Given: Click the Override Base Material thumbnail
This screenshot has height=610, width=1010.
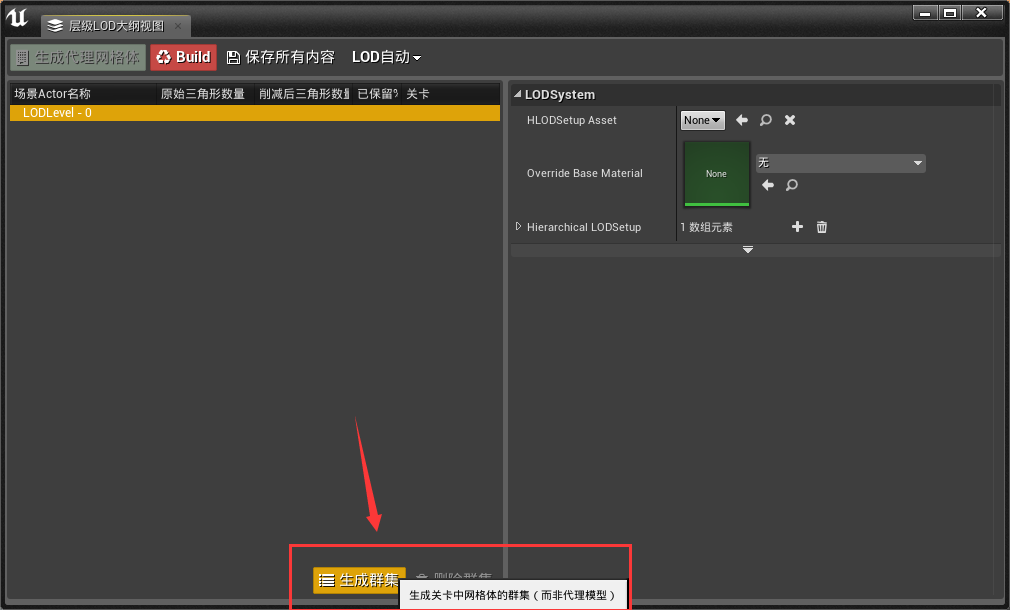Looking at the screenshot, I should (x=716, y=173).
